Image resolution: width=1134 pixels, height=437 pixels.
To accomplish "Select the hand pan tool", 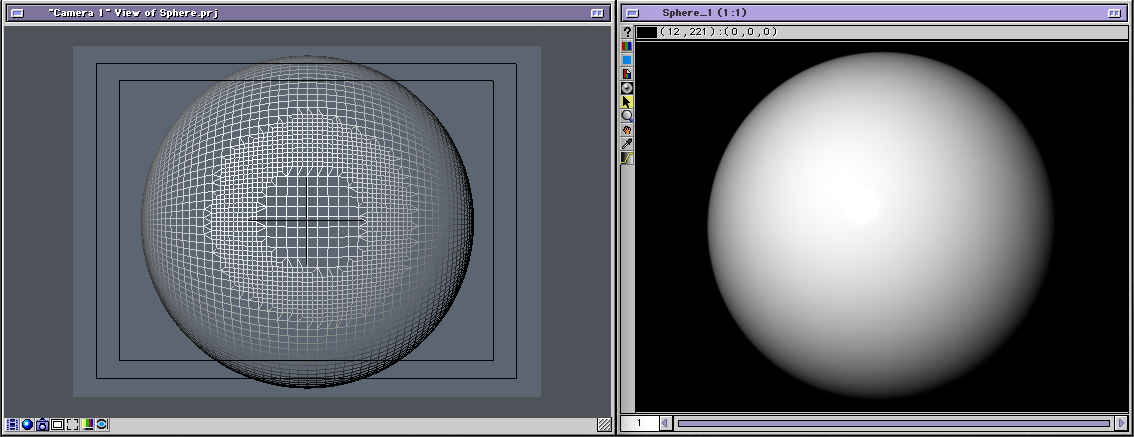I will tap(627, 130).
